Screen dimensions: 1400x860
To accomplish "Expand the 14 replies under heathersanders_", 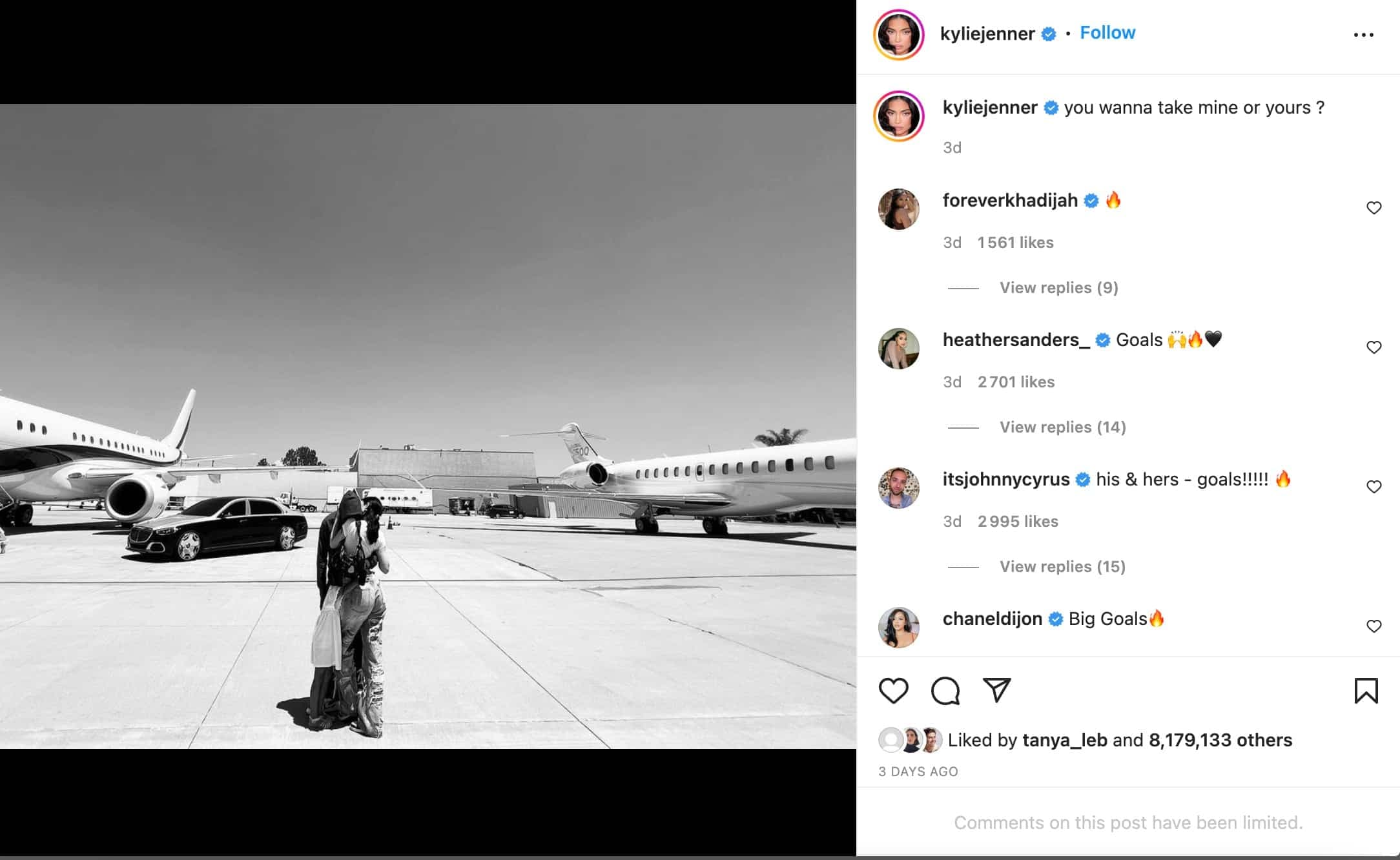I will pyautogui.click(x=1062, y=427).
